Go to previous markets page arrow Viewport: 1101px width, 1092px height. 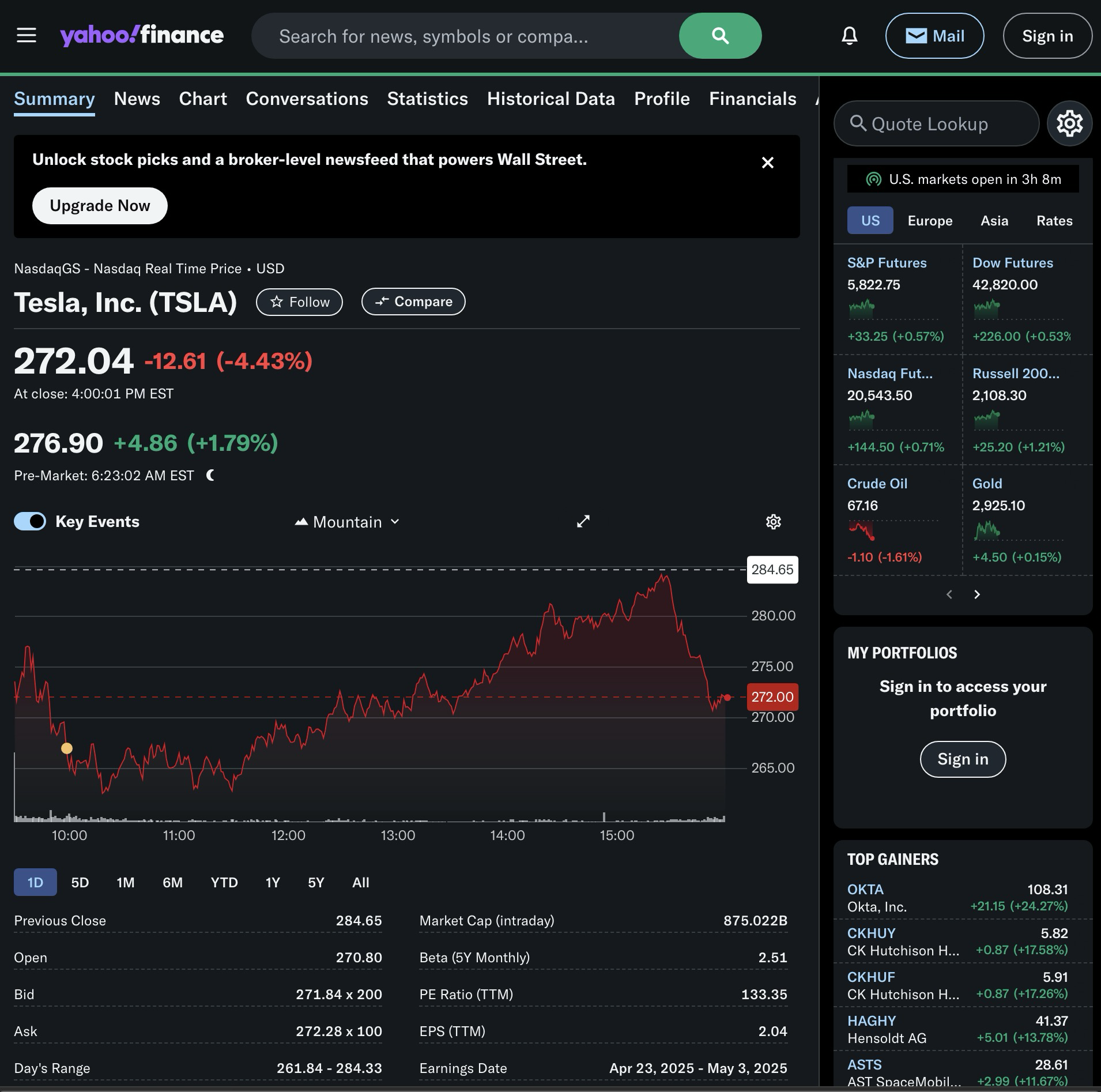point(949,594)
